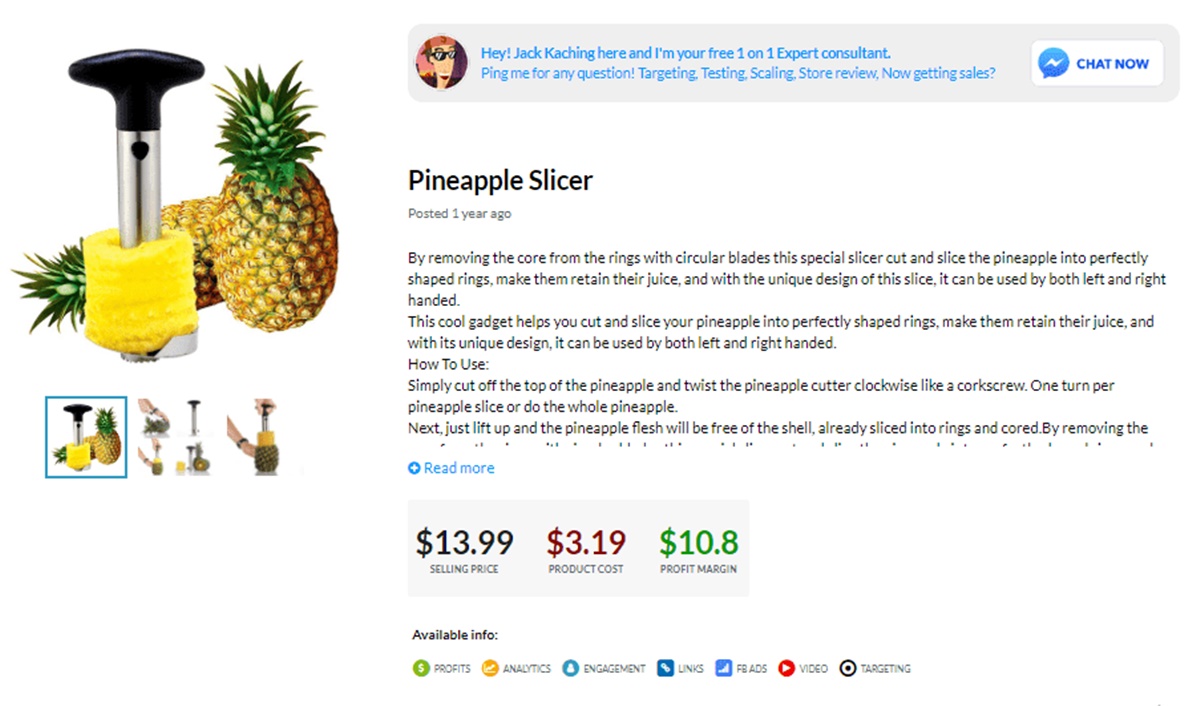Click the "Hey! Jack Kaching here" consultant message
This screenshot has width=1200, height=706.
coord(686,53)
